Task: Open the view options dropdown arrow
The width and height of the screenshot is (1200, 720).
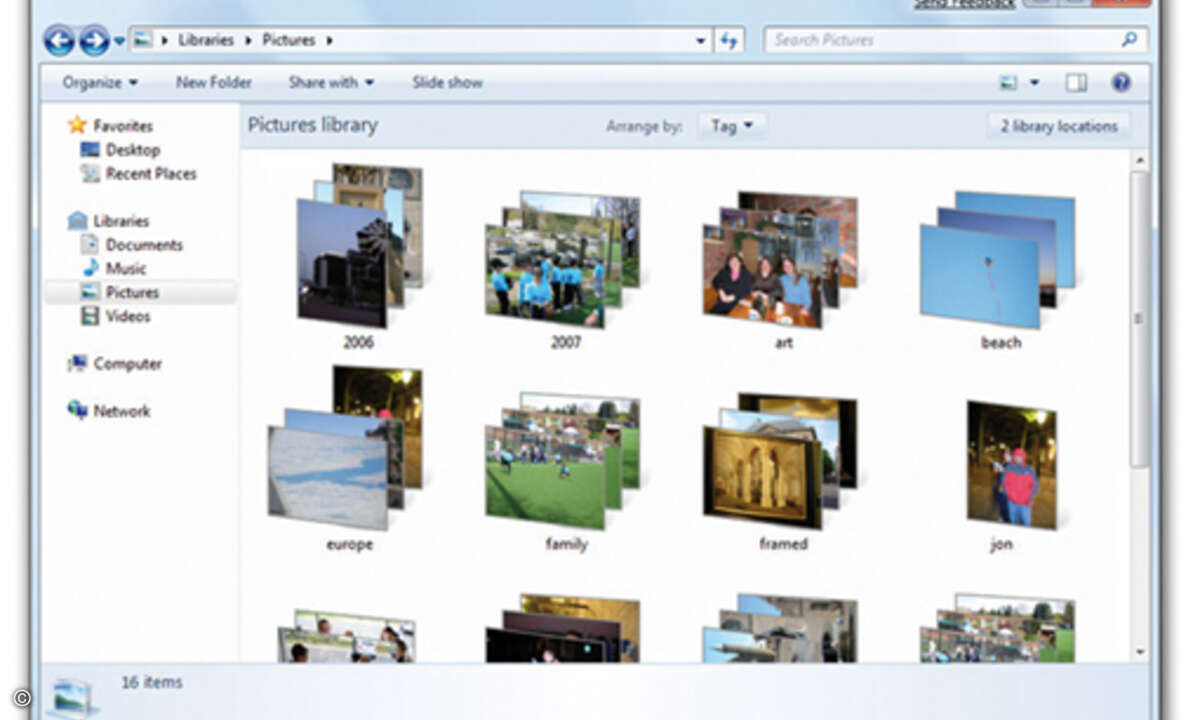Action: coord(1034,83)
